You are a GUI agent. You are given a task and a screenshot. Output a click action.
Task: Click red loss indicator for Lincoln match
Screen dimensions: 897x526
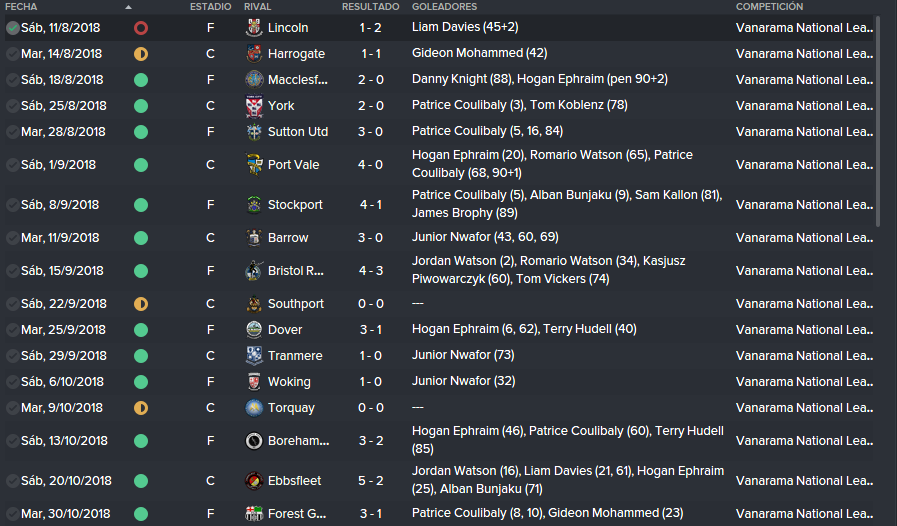click(x=141, y=28)
